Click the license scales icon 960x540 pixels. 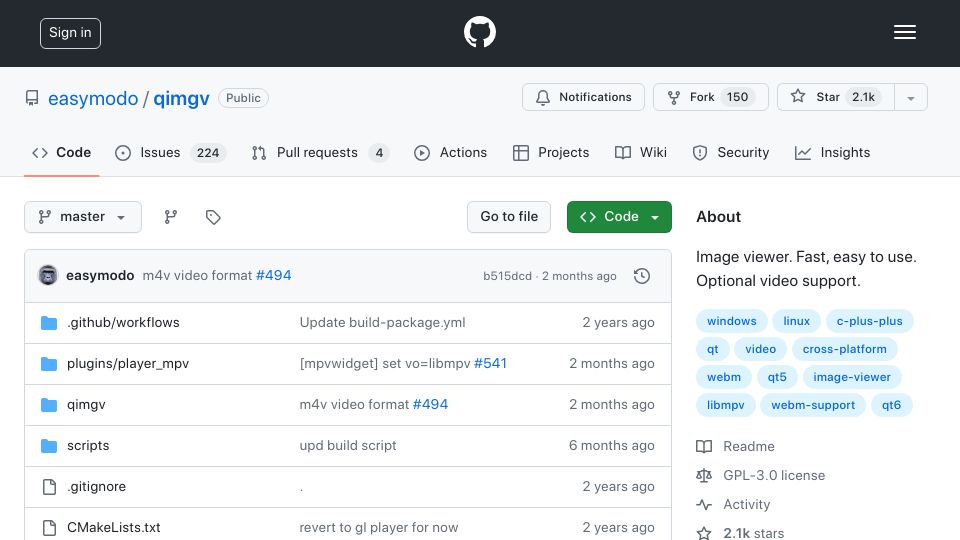(704, 475)
